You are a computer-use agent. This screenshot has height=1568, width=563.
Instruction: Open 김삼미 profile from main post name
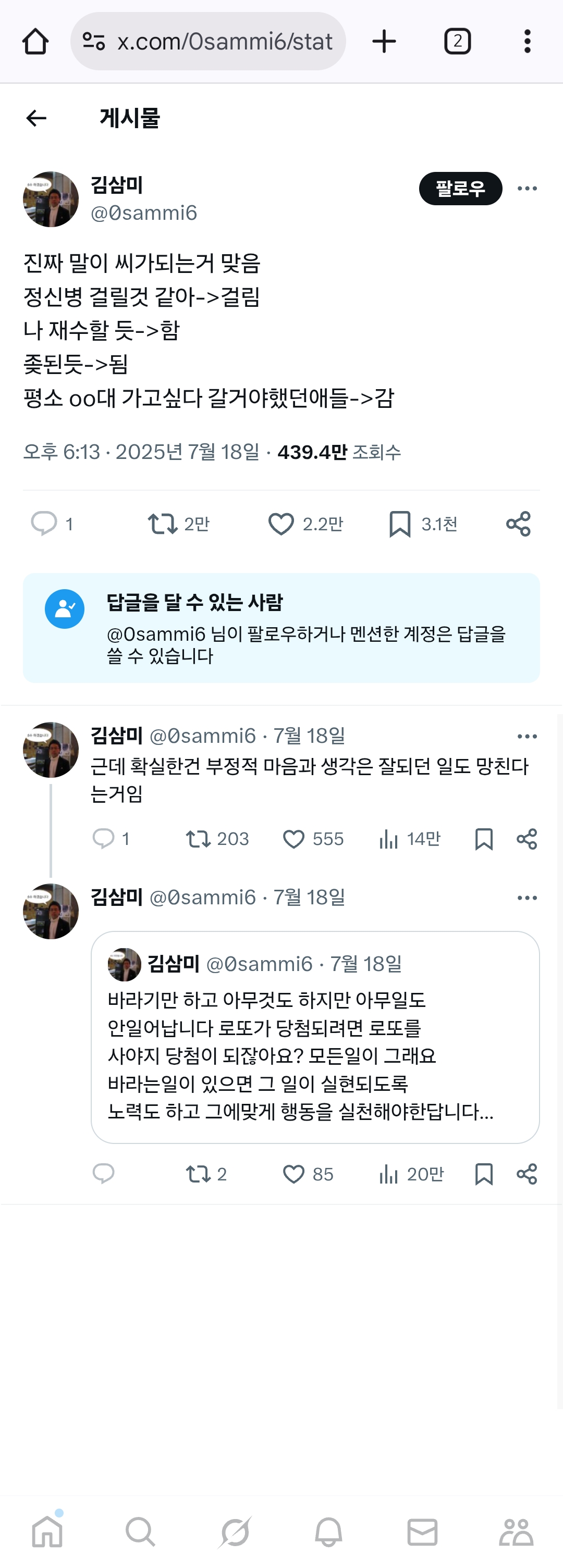(x=117, y=184)
